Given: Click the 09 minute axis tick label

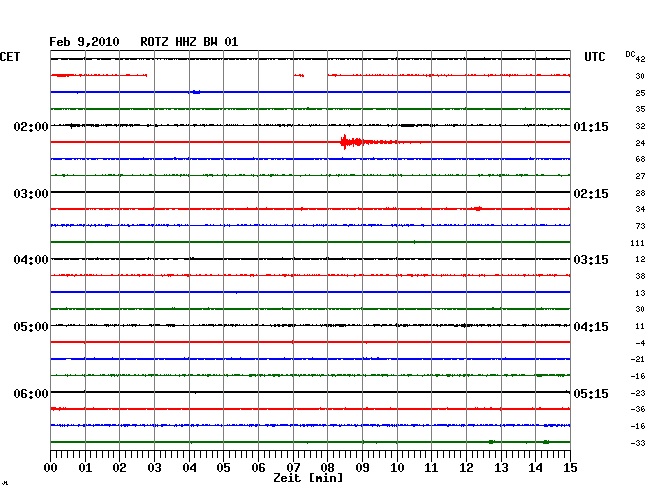Looking at the screenshot, I should click(362, 468).
